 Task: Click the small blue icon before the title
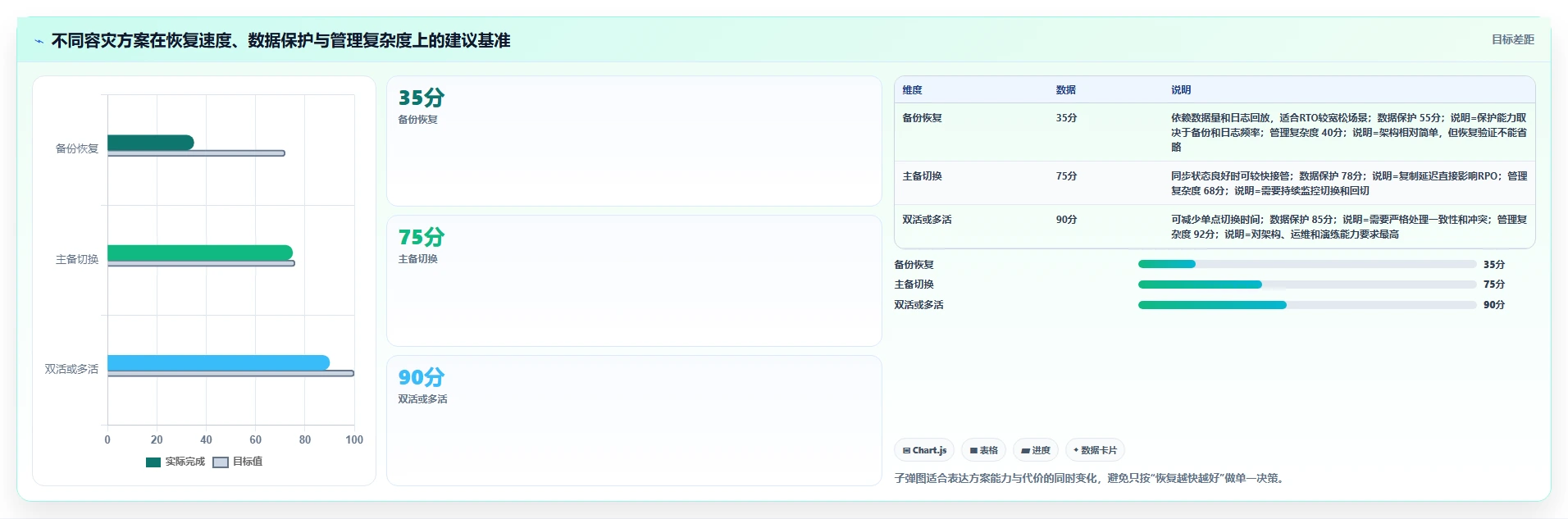tap(39, 41)
